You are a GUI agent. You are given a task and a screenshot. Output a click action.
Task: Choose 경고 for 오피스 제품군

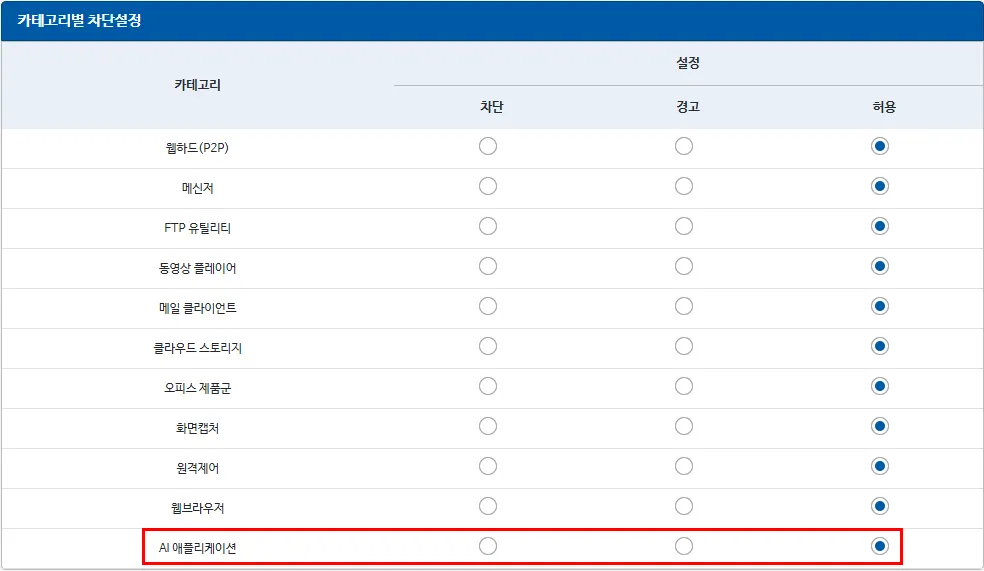tap(684, 386)
